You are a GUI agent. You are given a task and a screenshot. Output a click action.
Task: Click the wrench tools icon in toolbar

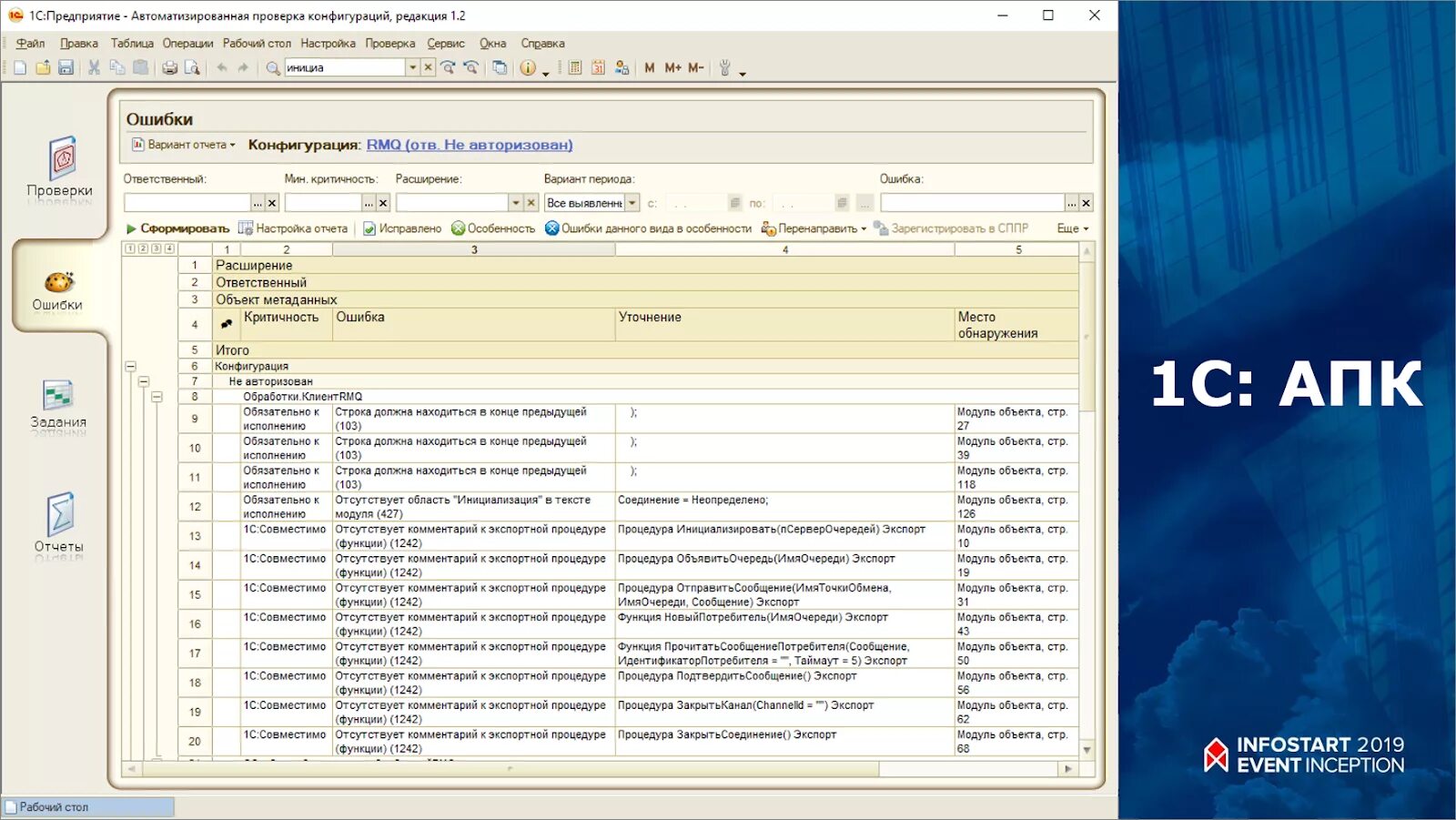(725, 67)
